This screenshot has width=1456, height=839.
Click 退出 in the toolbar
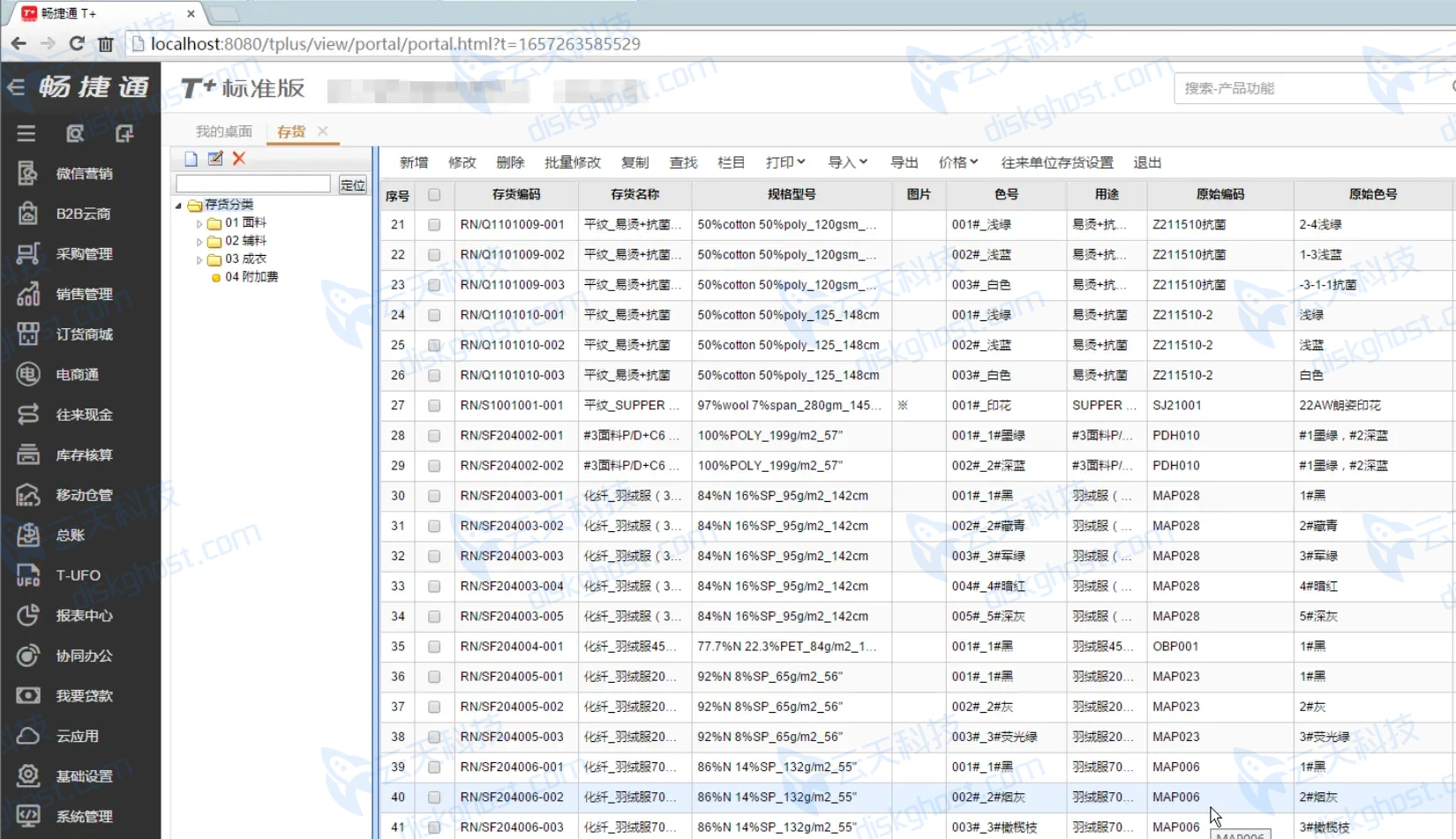click(x=1147, y=162)
